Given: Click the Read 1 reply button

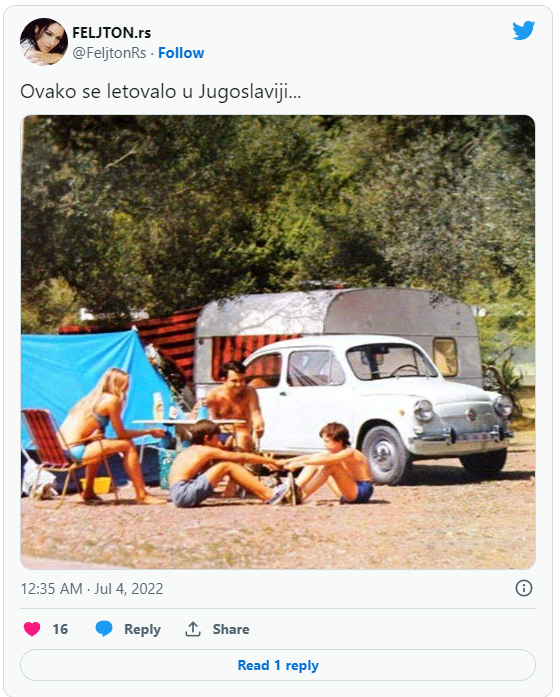Looking at the screenshot, I should tap(278, 665).
